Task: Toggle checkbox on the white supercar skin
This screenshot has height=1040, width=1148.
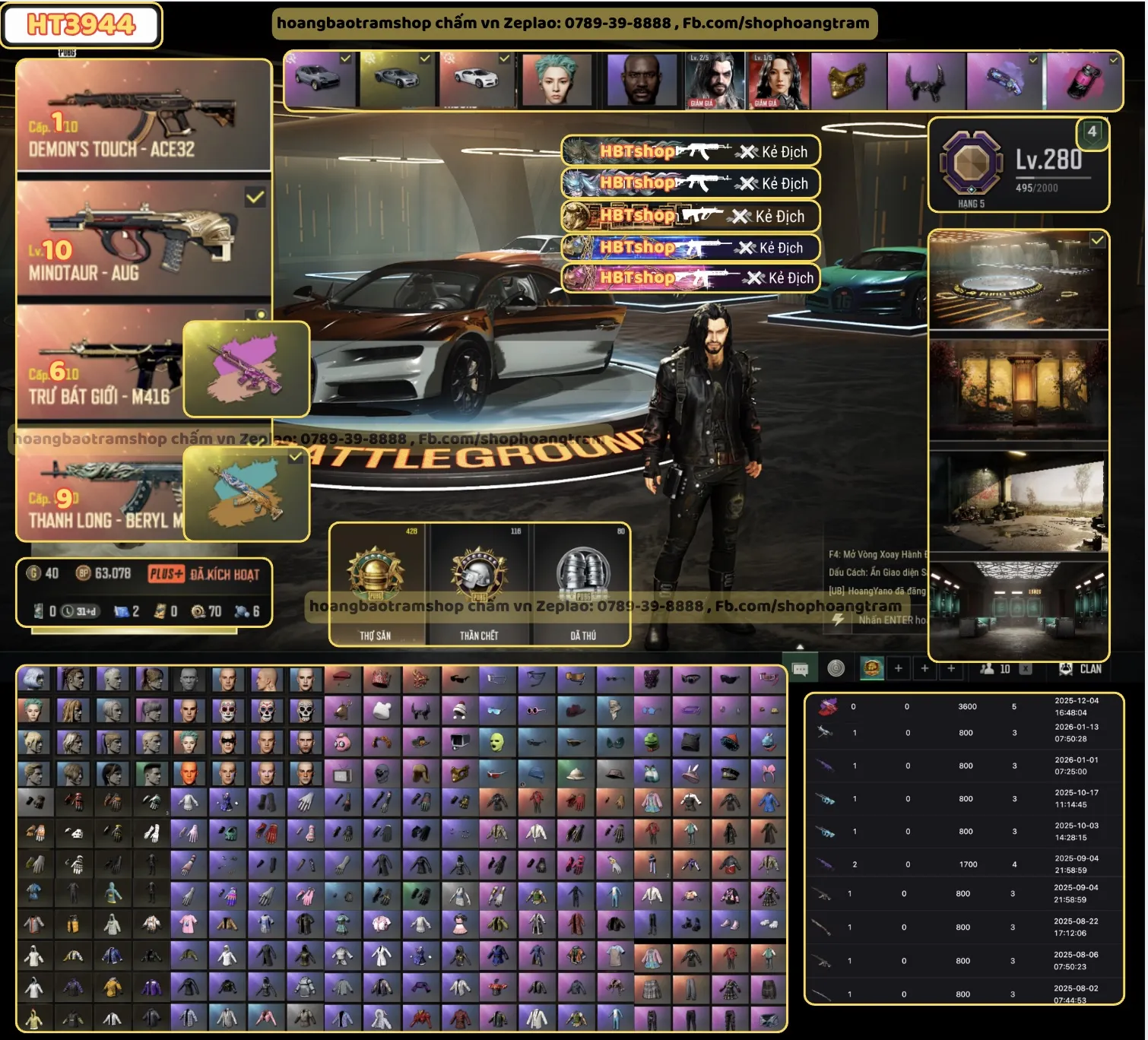Action: coord(504,59)
